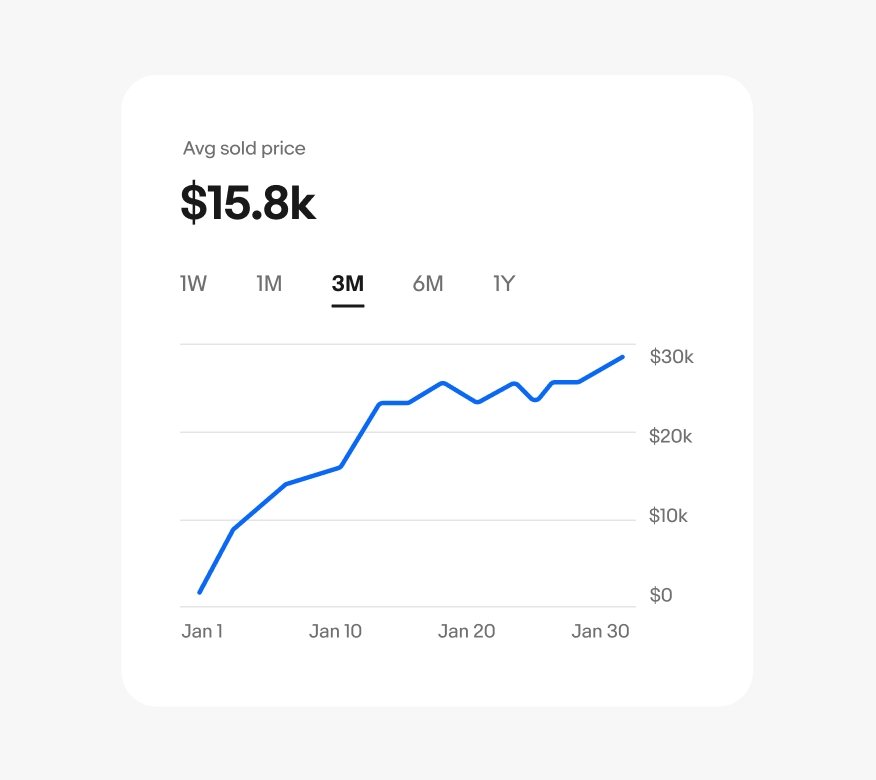Open the 6M time range tab
Image resolution: width=876 pixels, height=780 pixels.
click(427, 284)
